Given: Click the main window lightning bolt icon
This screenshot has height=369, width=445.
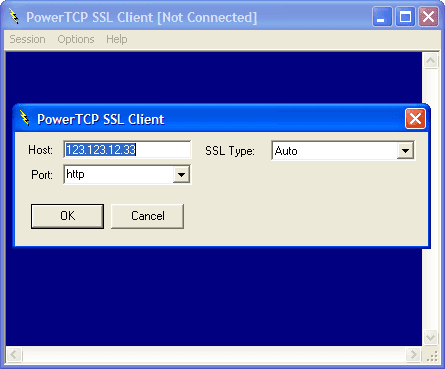Looking at the screenshot, I should (14, 16).
